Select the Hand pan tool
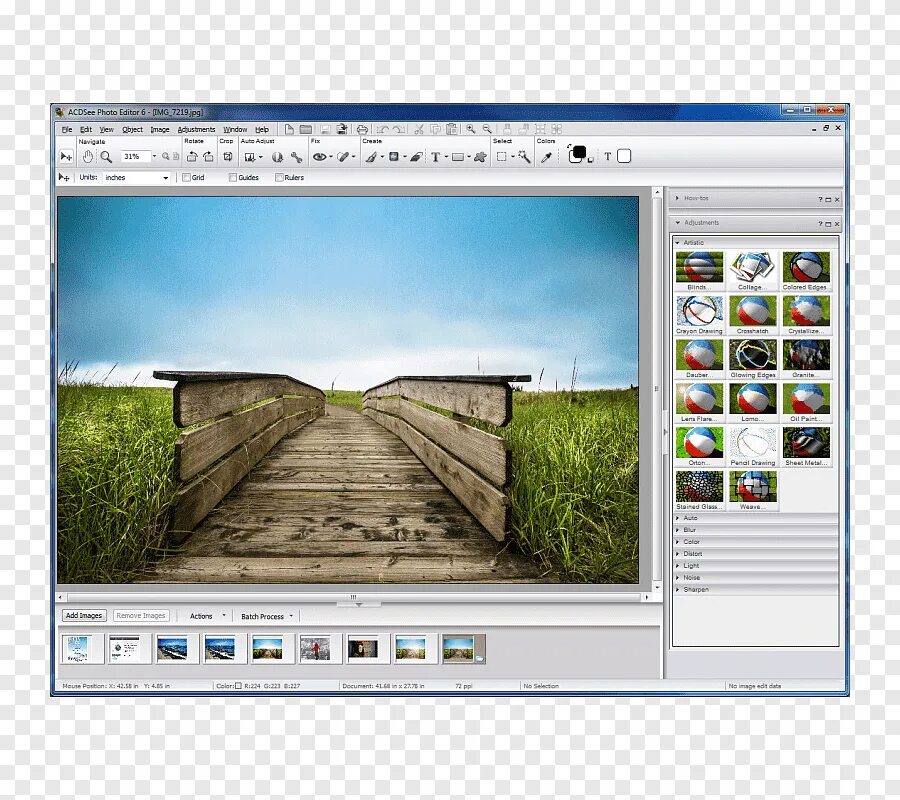The width and height of the screenshot is (900, 800). point(87,156)
